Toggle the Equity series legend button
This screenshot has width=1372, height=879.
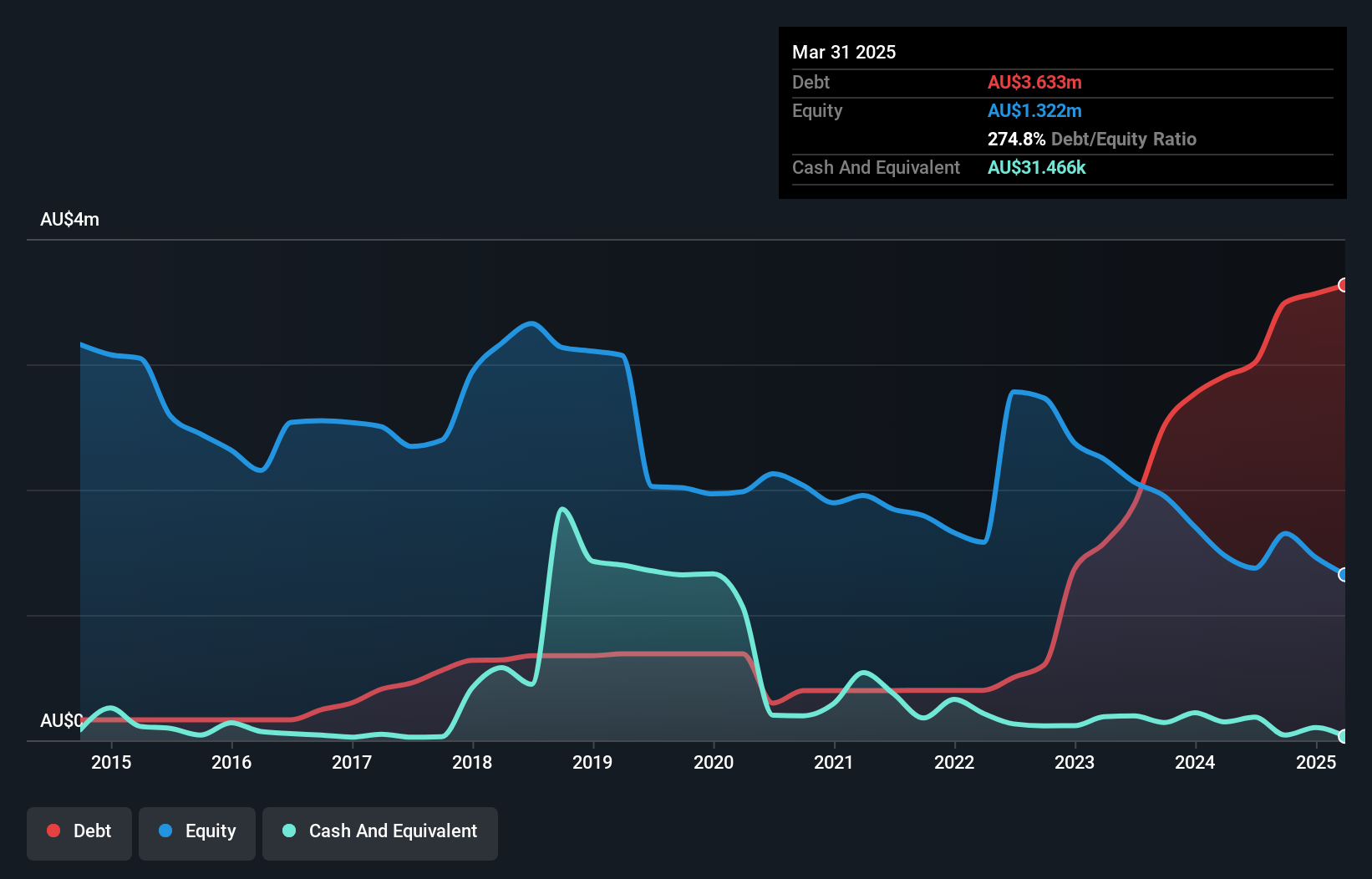click(197, 833)
